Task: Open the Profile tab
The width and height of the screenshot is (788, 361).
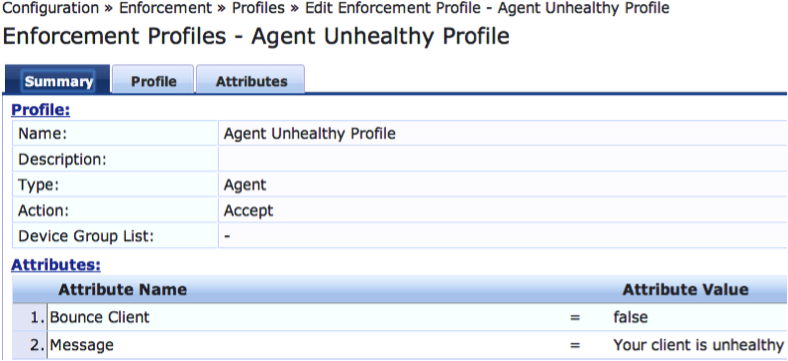Action: coord(153,81)
